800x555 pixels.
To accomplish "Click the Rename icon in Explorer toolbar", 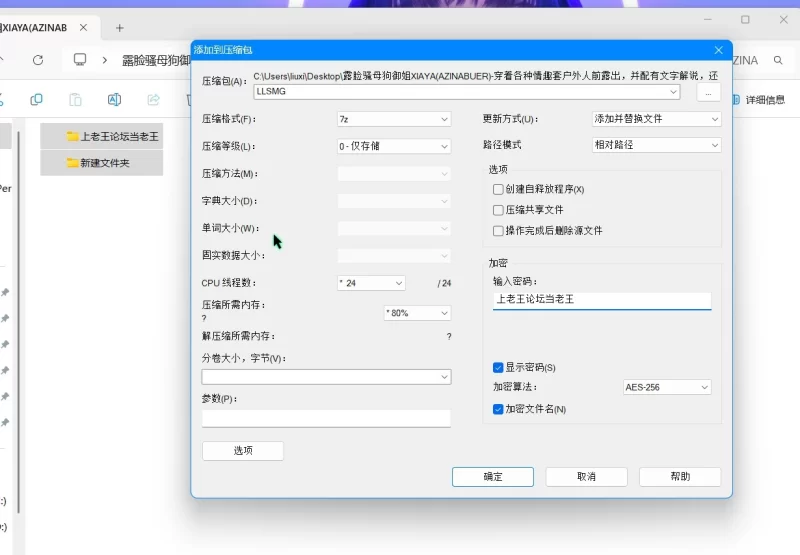I will tap(114, 99).
